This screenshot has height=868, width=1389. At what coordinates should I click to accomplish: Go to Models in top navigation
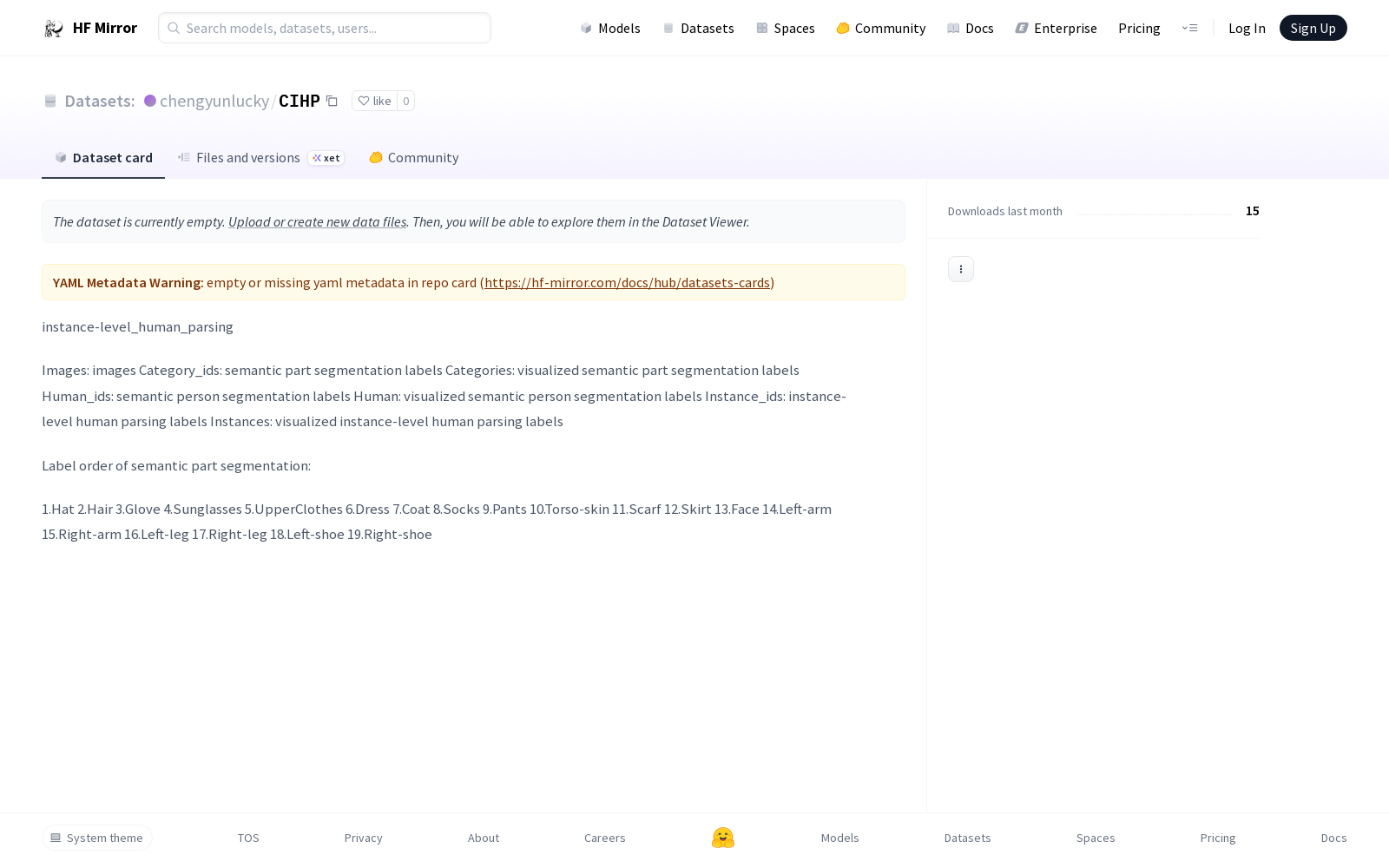click(x=610, y=28)
